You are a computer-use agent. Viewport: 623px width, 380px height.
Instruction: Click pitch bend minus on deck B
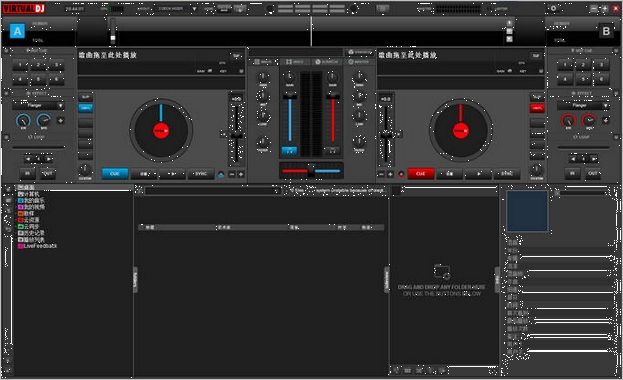[381, 174]
